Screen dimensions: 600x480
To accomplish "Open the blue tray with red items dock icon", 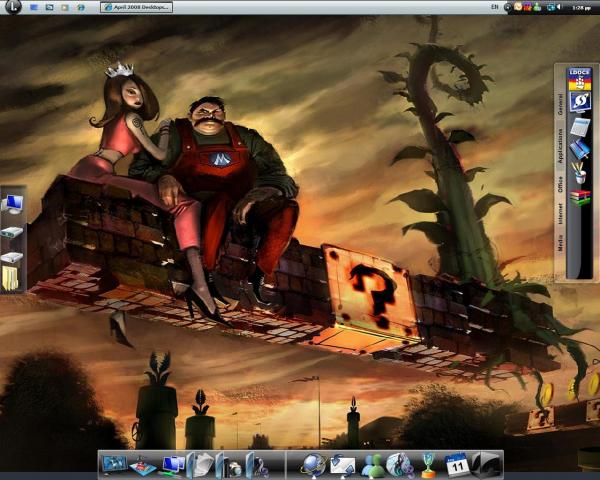I will (142, 466).
